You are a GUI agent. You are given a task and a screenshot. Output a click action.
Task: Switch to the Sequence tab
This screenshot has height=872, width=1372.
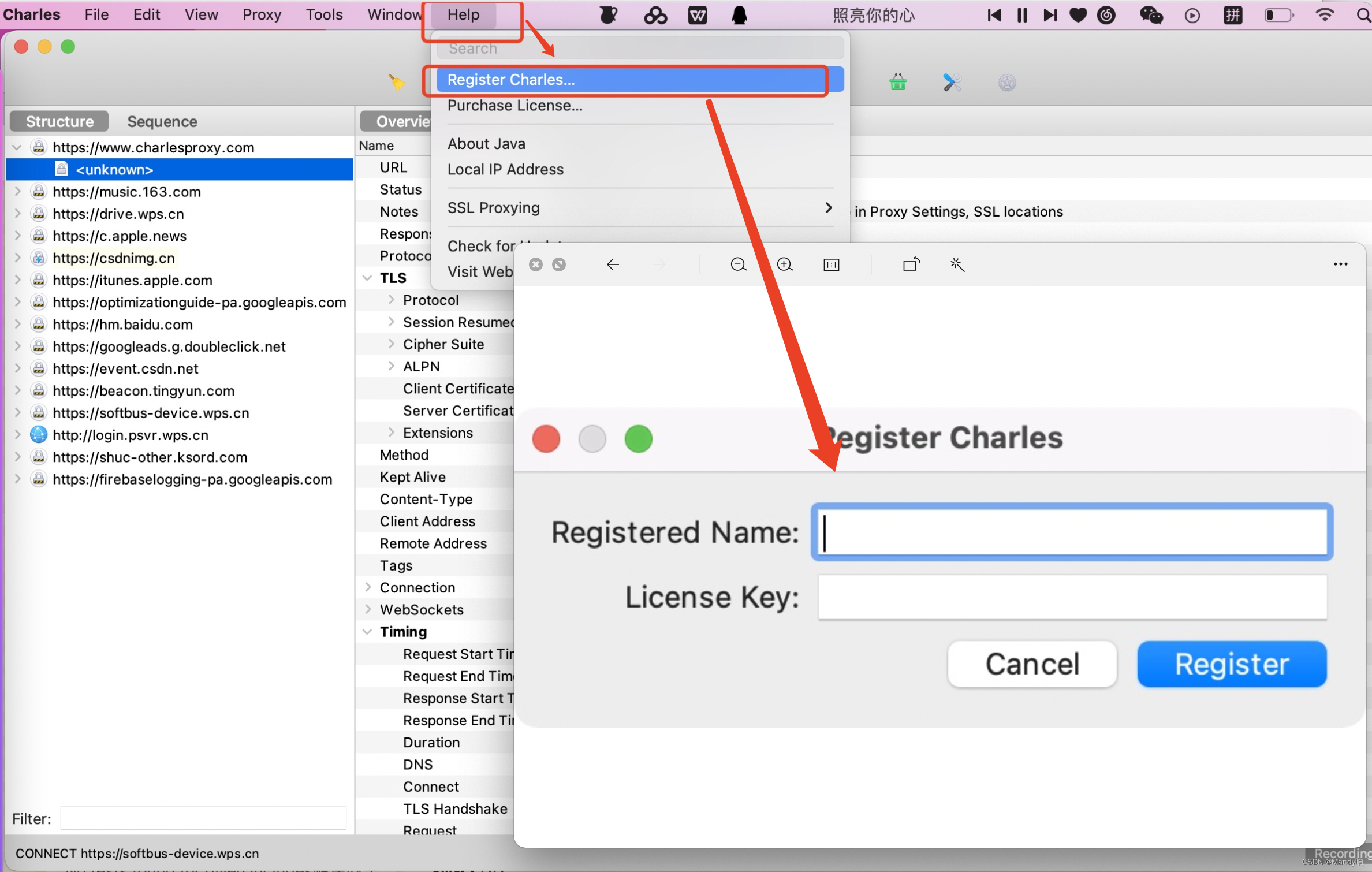click(162, 121)
